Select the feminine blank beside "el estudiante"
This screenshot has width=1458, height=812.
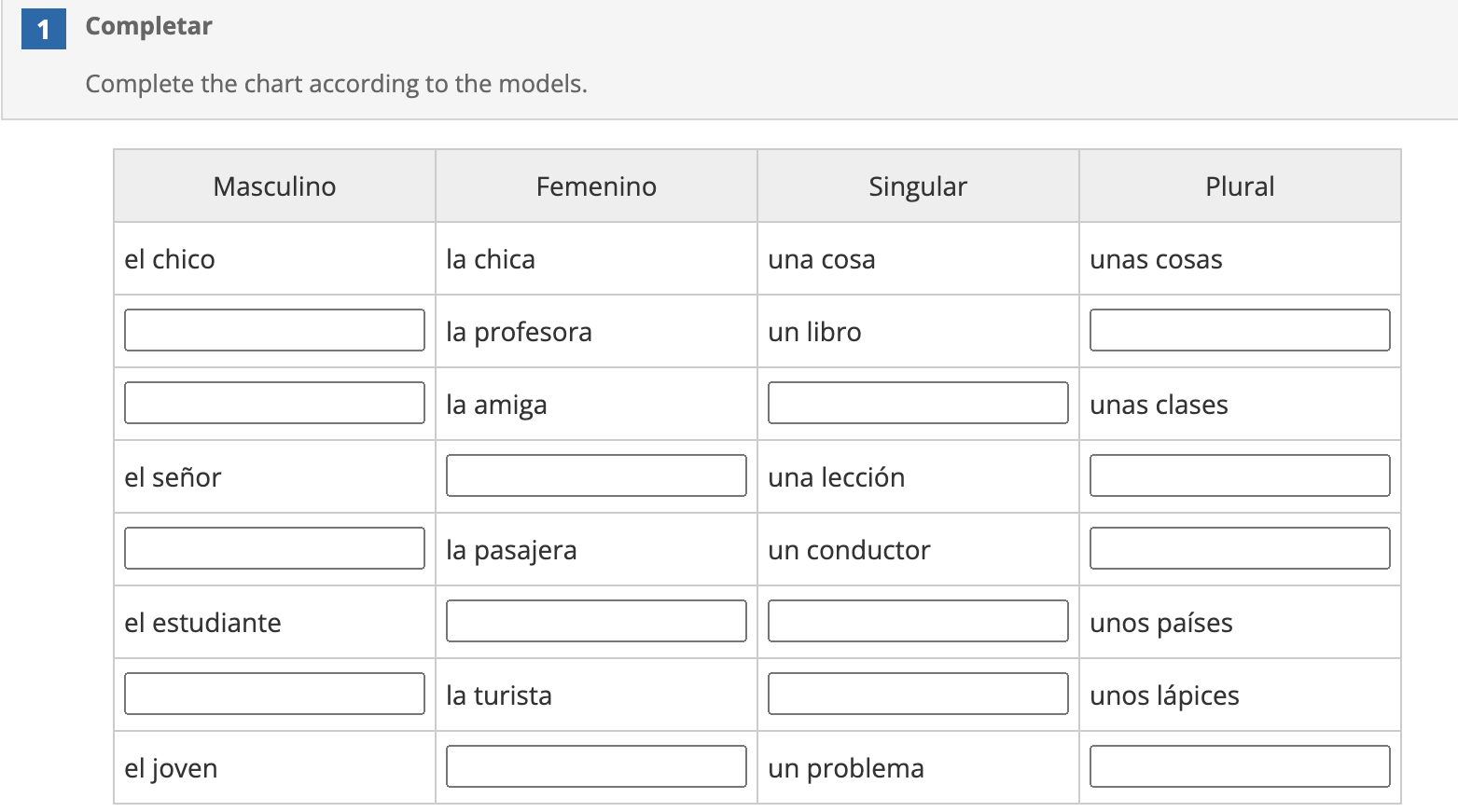coord(596,621)
